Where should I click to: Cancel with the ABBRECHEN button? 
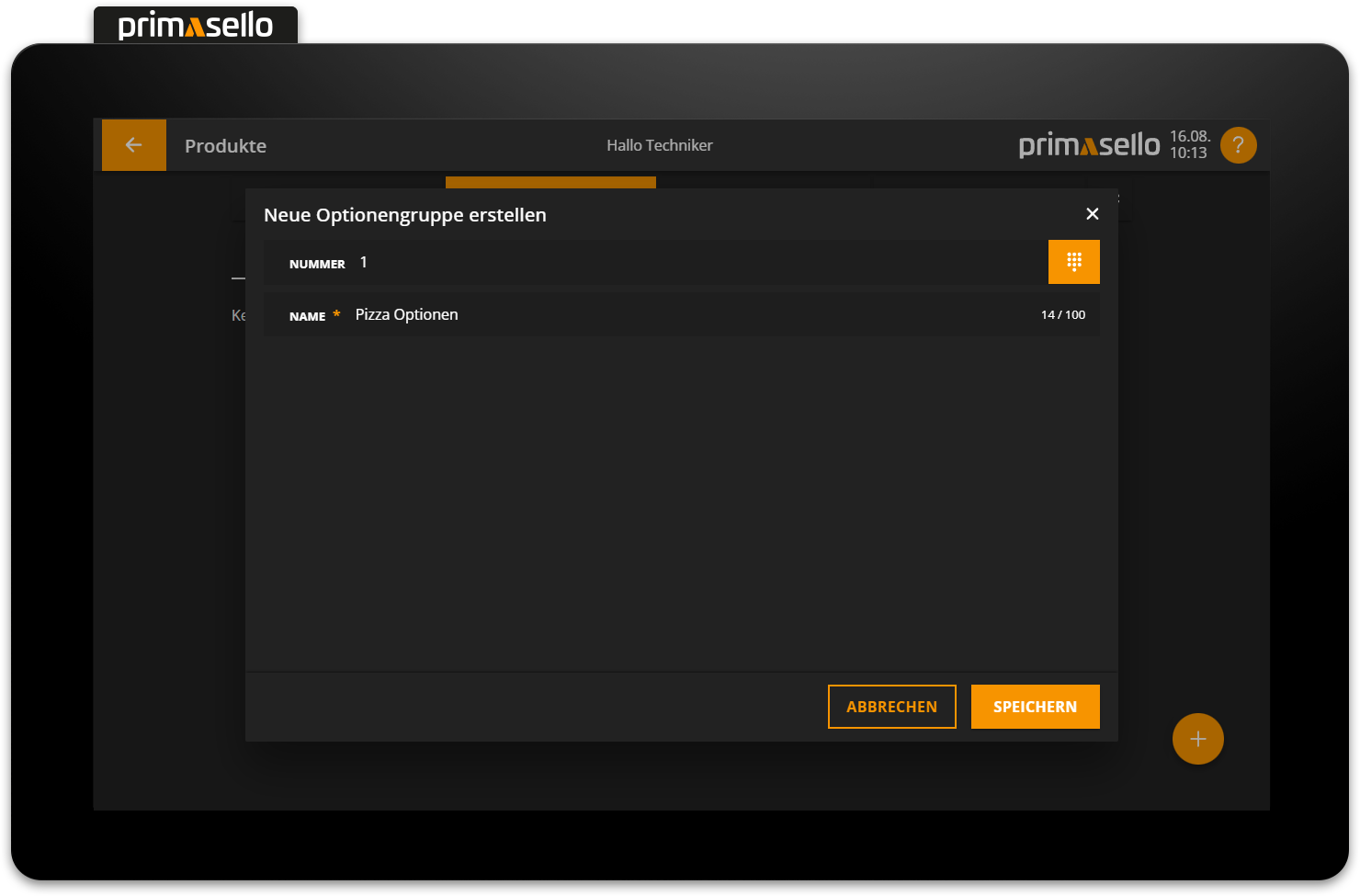[891, 707]
